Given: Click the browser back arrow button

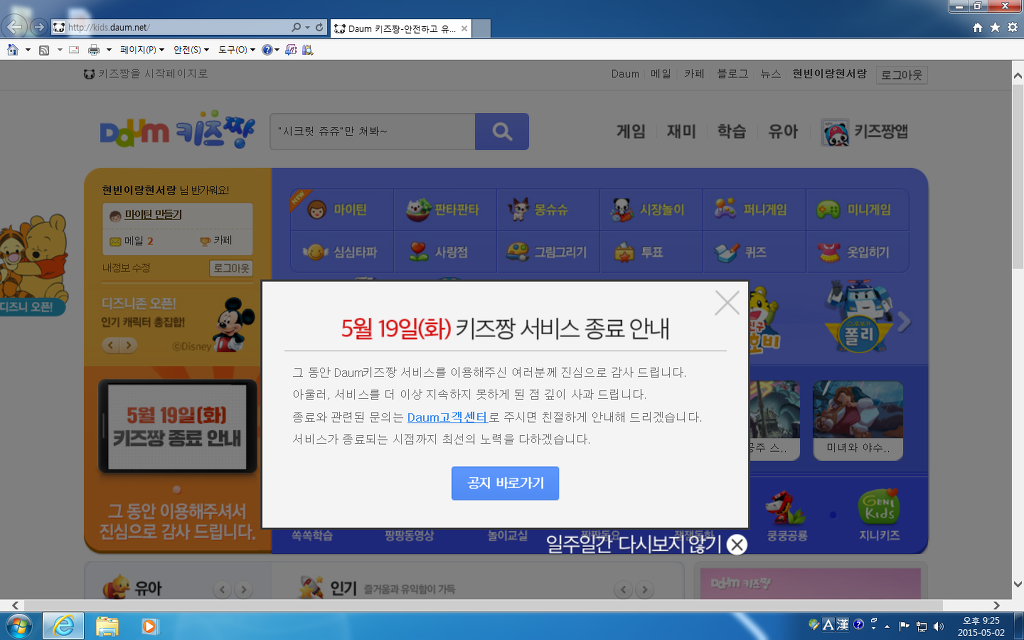Looking at the screenshot, I should point(15,26).
